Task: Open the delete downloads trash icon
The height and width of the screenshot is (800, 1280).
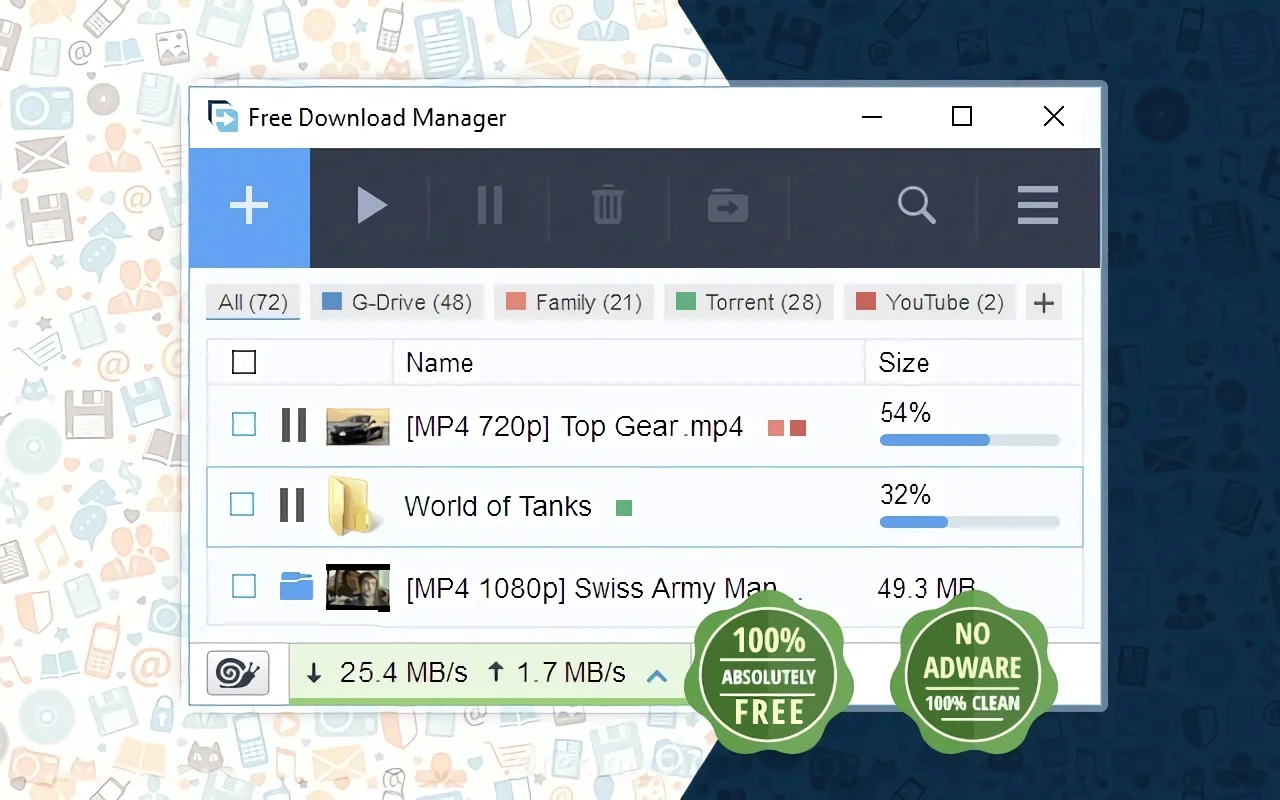Action: 607,206
